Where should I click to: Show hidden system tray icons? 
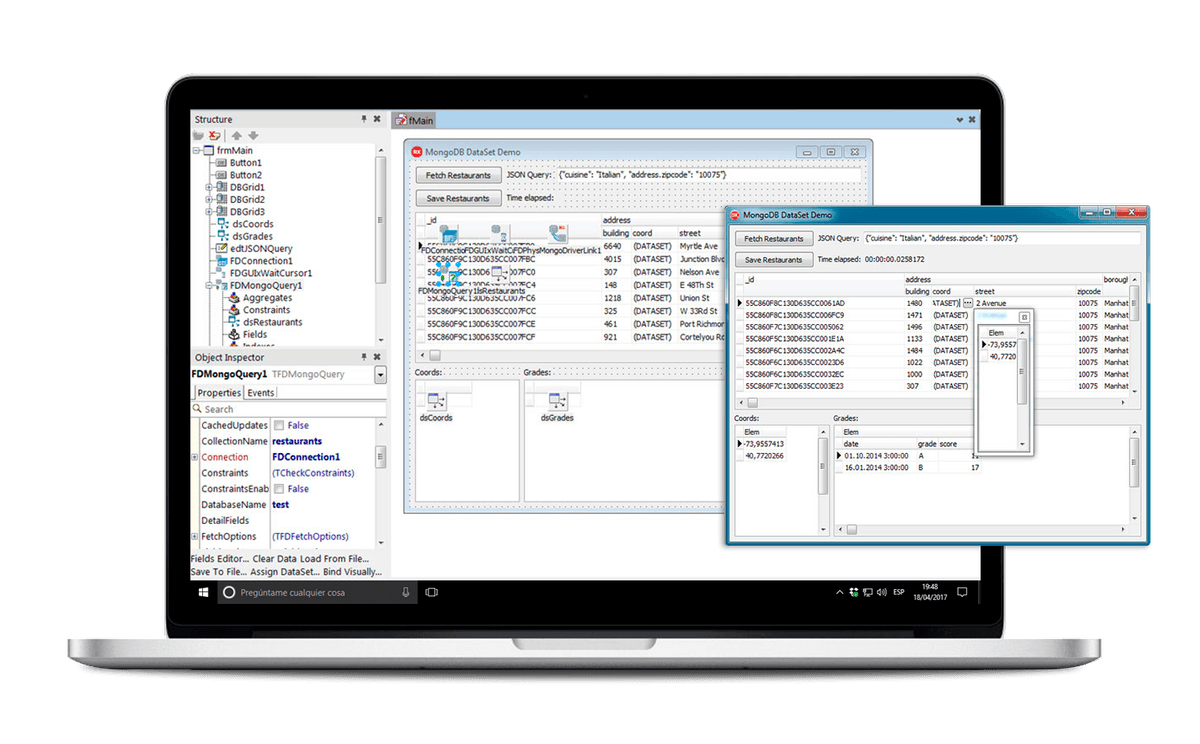(840, 593)
